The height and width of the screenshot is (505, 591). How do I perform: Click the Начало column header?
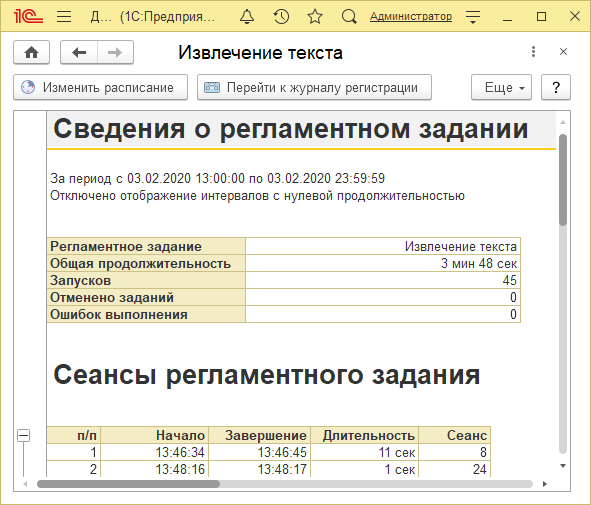(155, 435)
